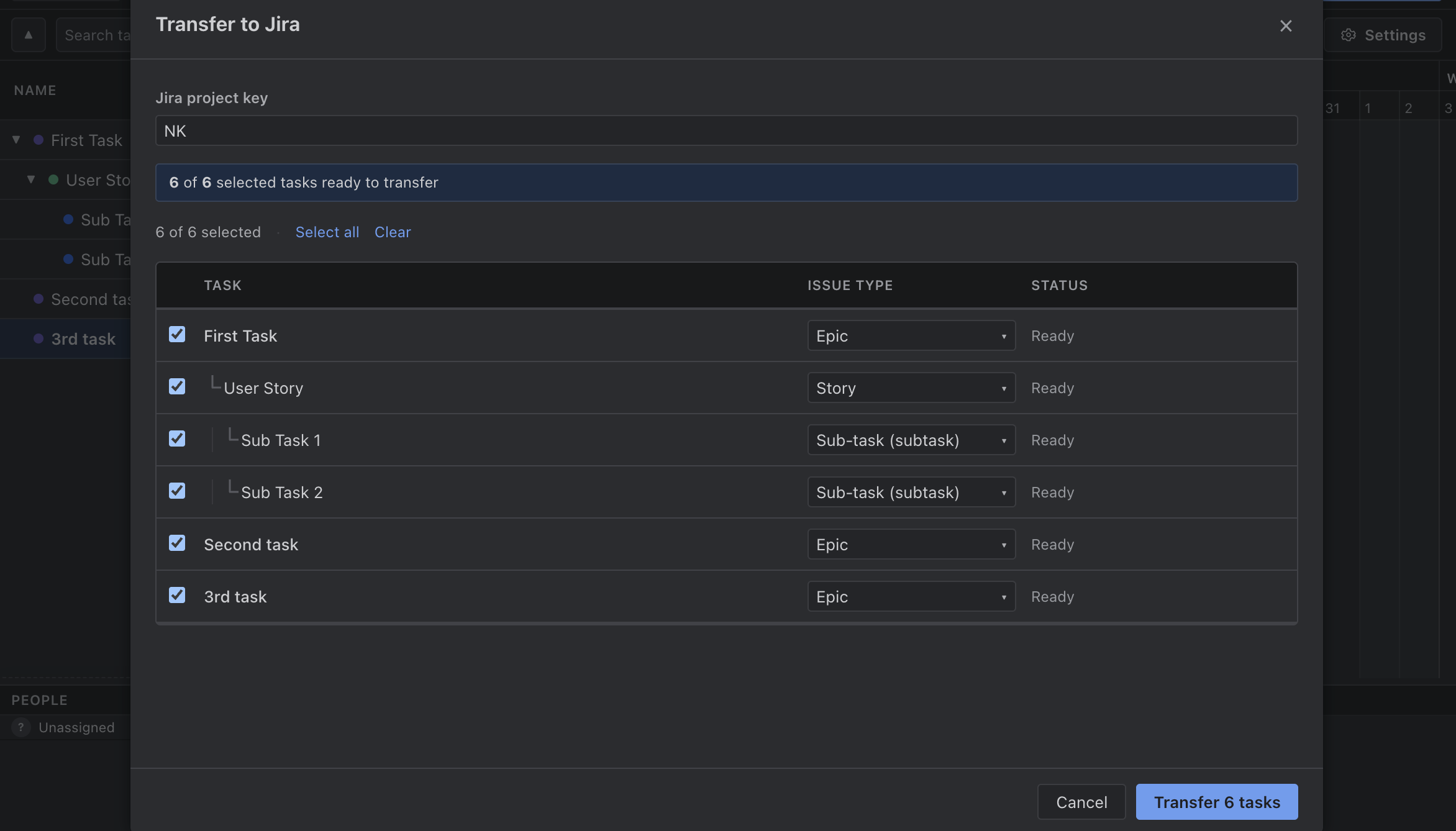Change issue type for Sub Task 1
Image resolution: width=1456 pixels, height=831 pixels.
pos(911,440)
